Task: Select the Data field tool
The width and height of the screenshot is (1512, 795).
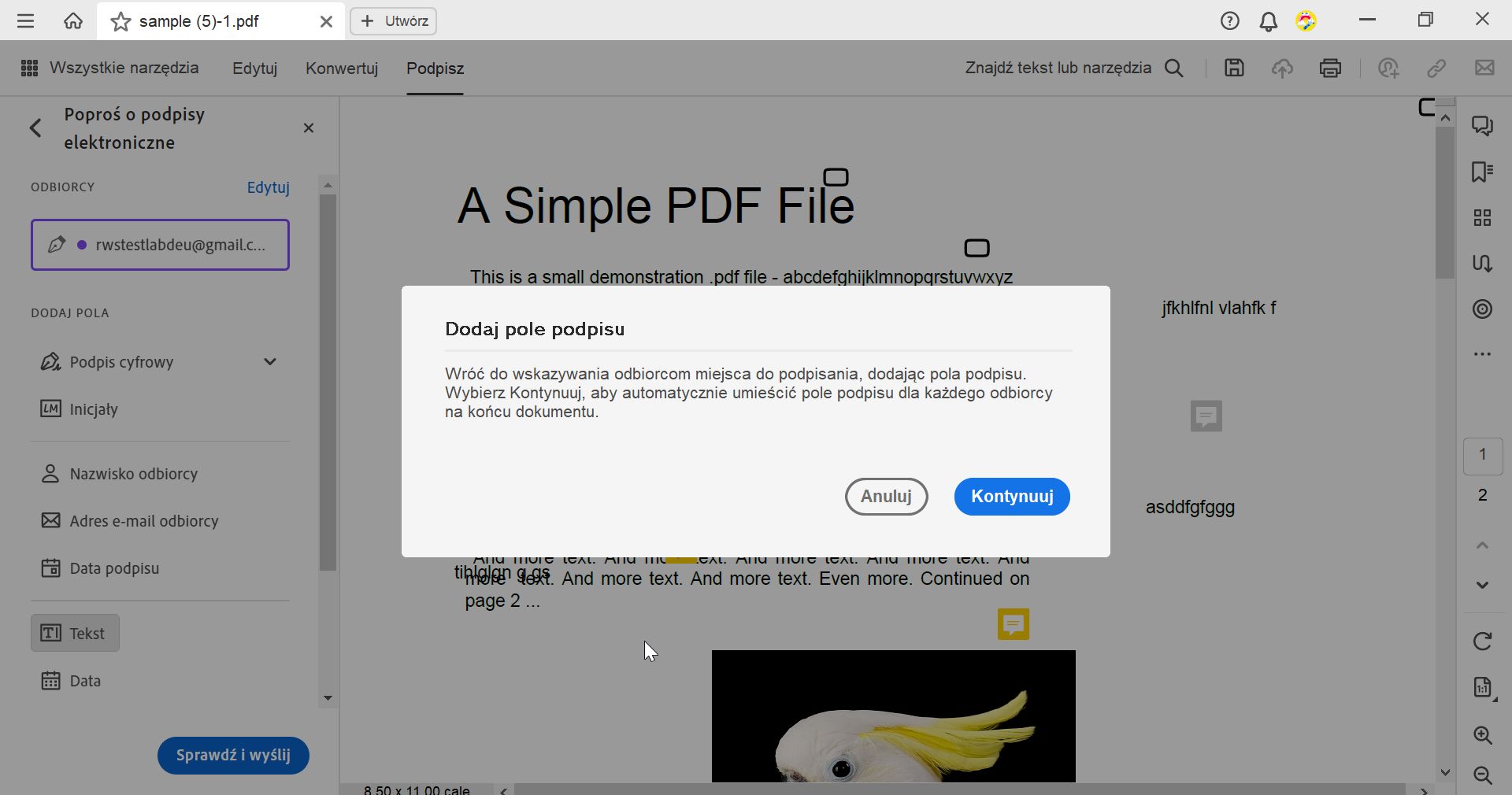Action: pyautogui.click(x=71, y=681)
